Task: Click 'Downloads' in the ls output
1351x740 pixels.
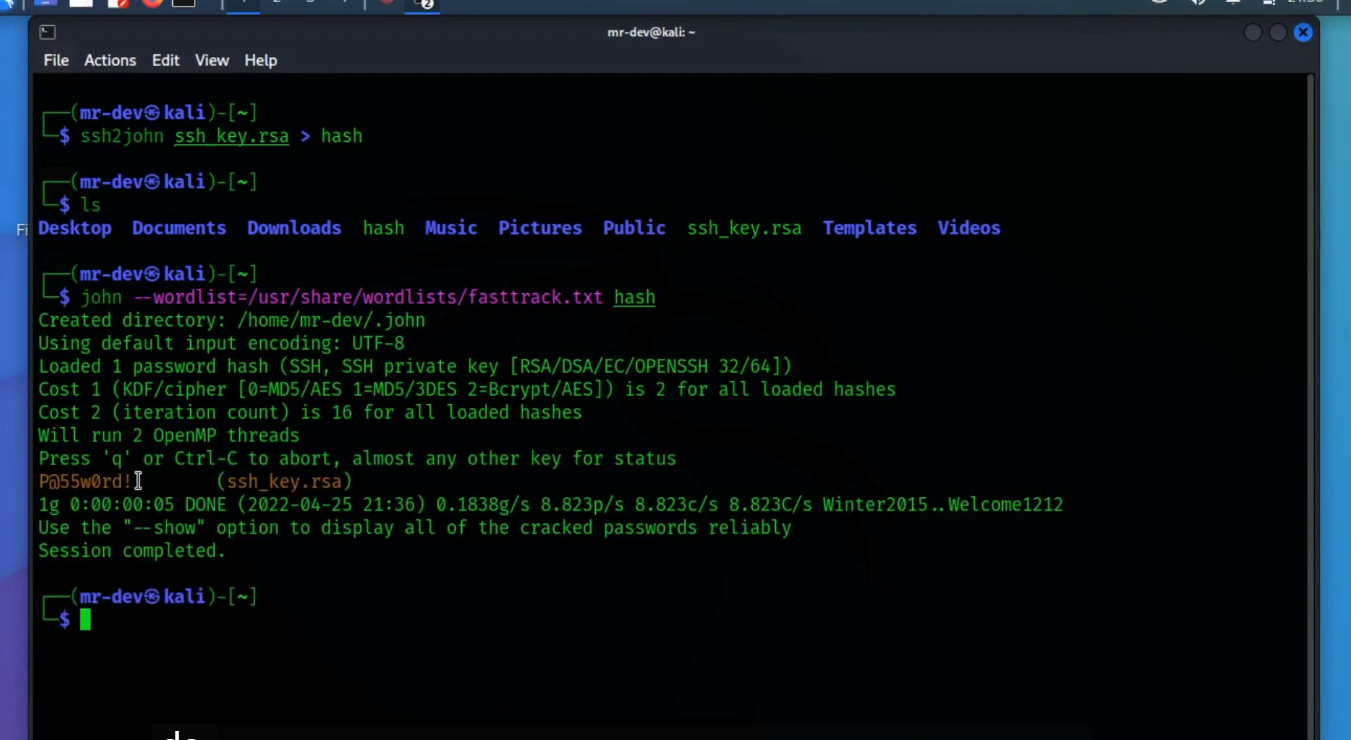Action: pos(294,228)
